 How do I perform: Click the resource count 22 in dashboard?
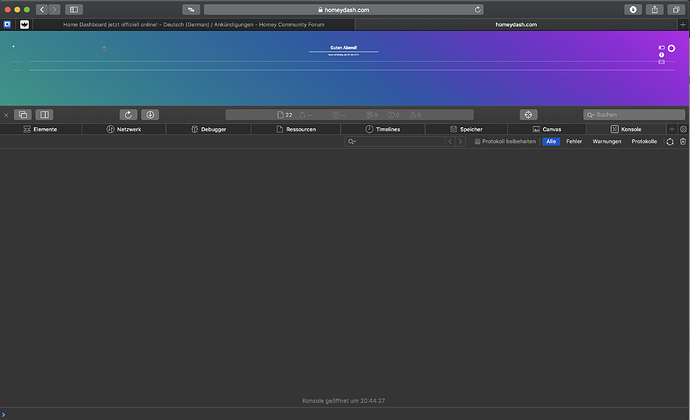pyautogui.click(x=285, y=114)
